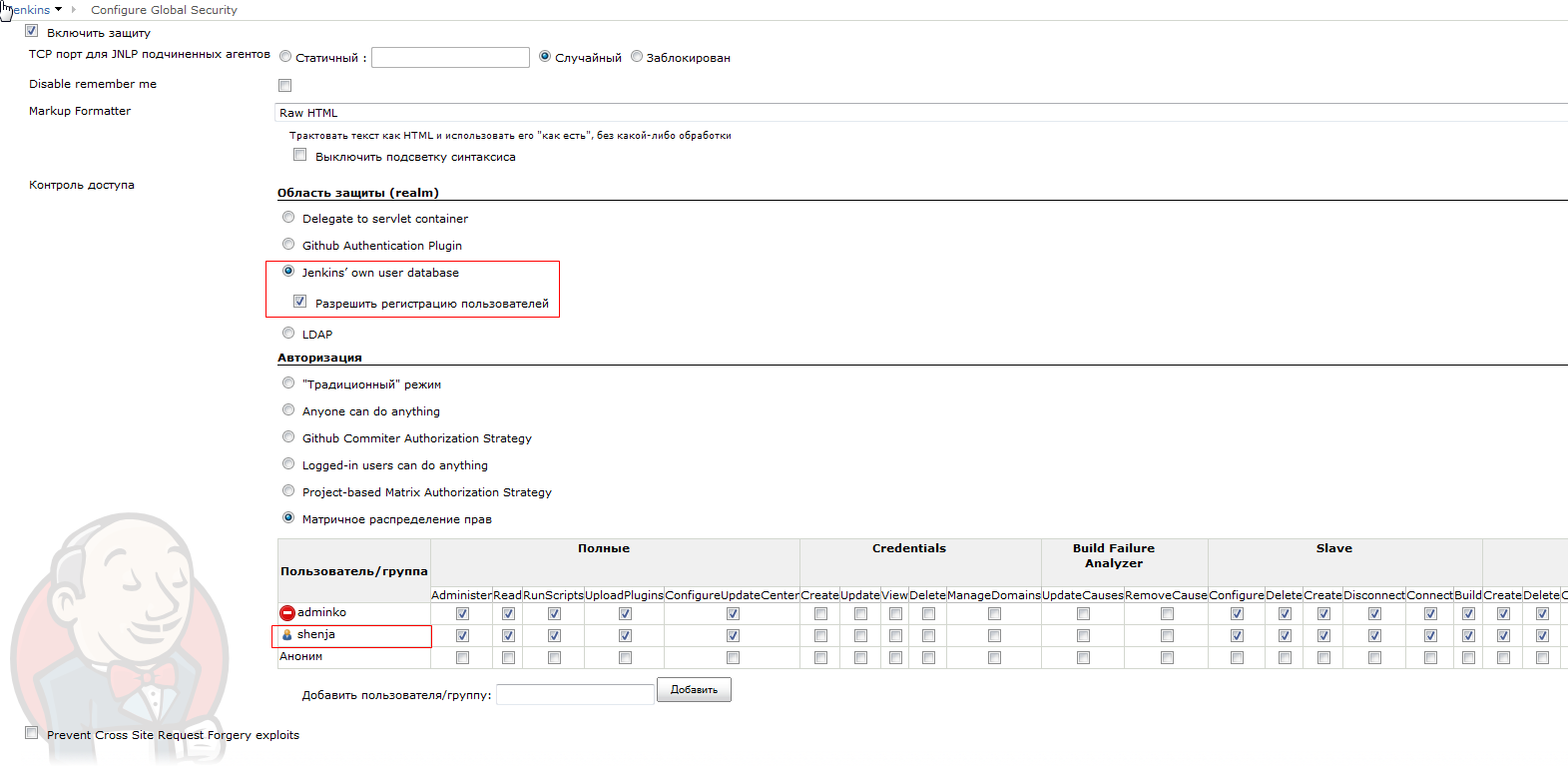Click the Аноним row label
This screenshot has width=1568, height=768.
pyautogui.click(x=301, y=657)
